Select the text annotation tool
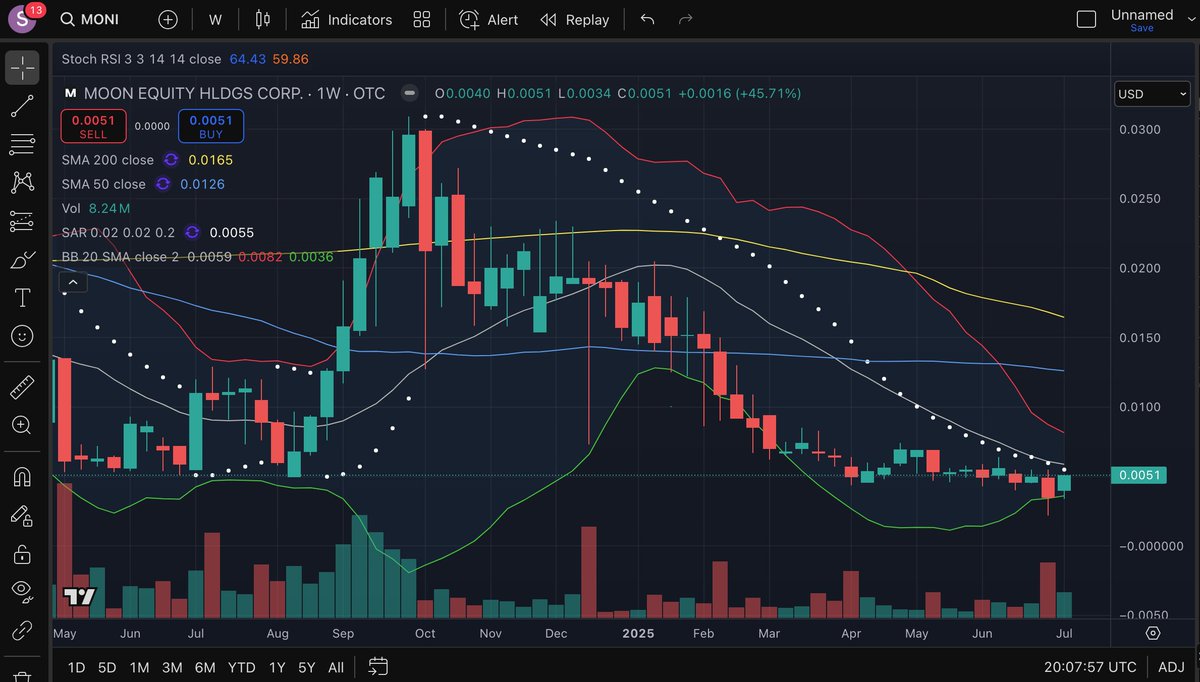 22,298
